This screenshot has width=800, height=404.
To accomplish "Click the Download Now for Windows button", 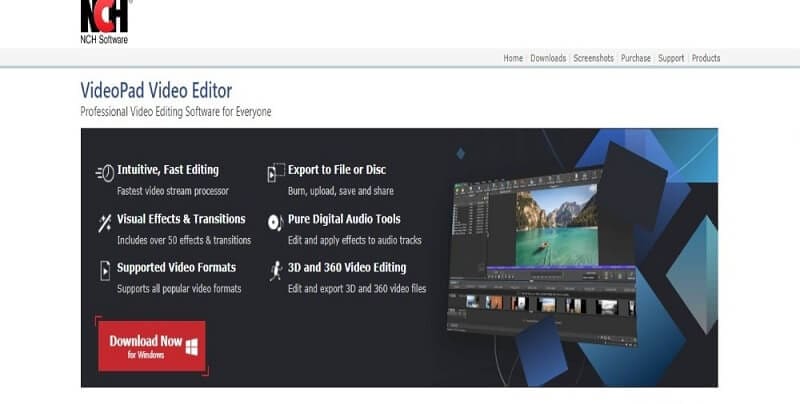I will (x=152, y=346).
